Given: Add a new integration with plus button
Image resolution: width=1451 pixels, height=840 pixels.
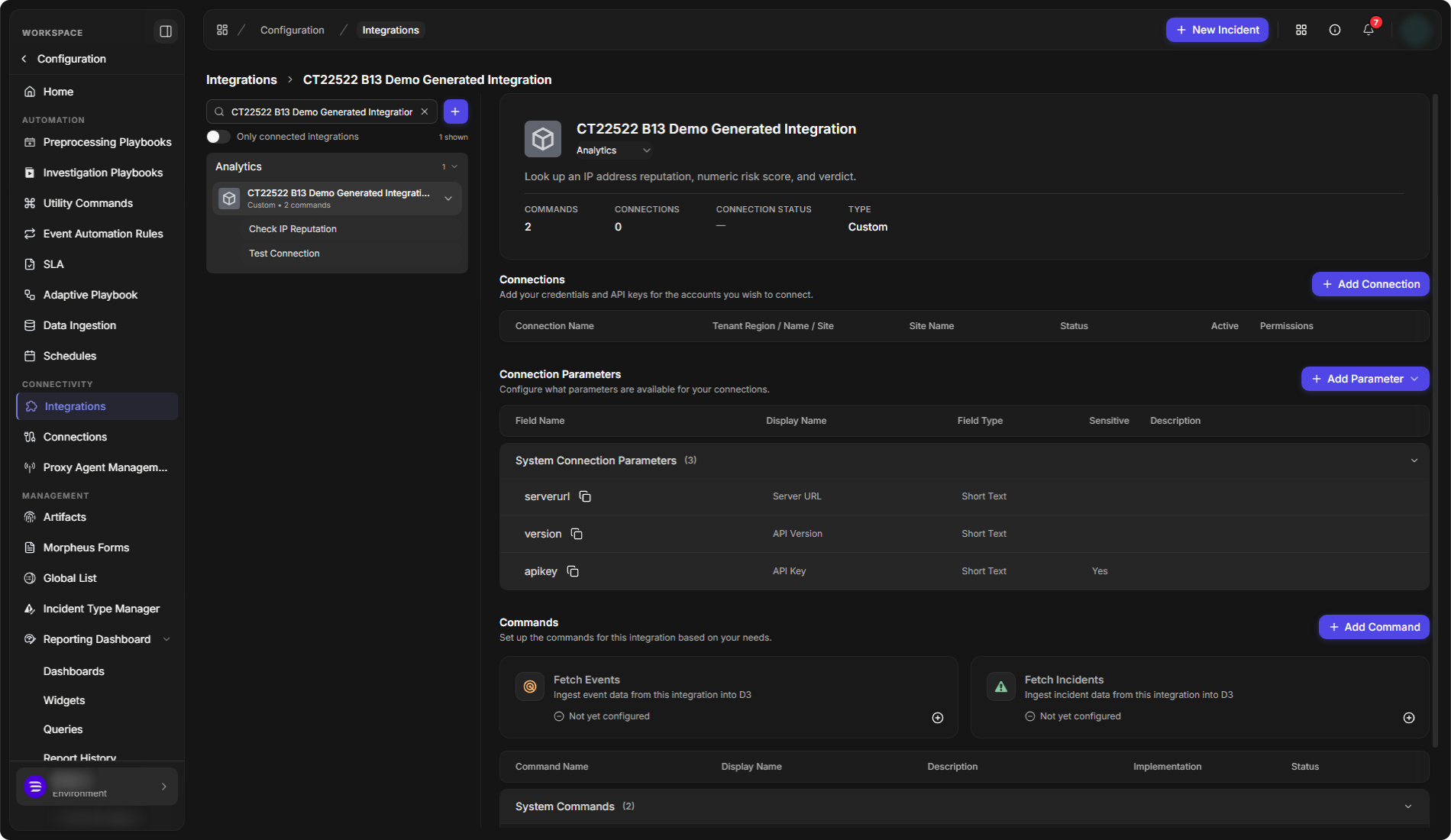Looking at the screenshot, I should (x=455, y=111).
